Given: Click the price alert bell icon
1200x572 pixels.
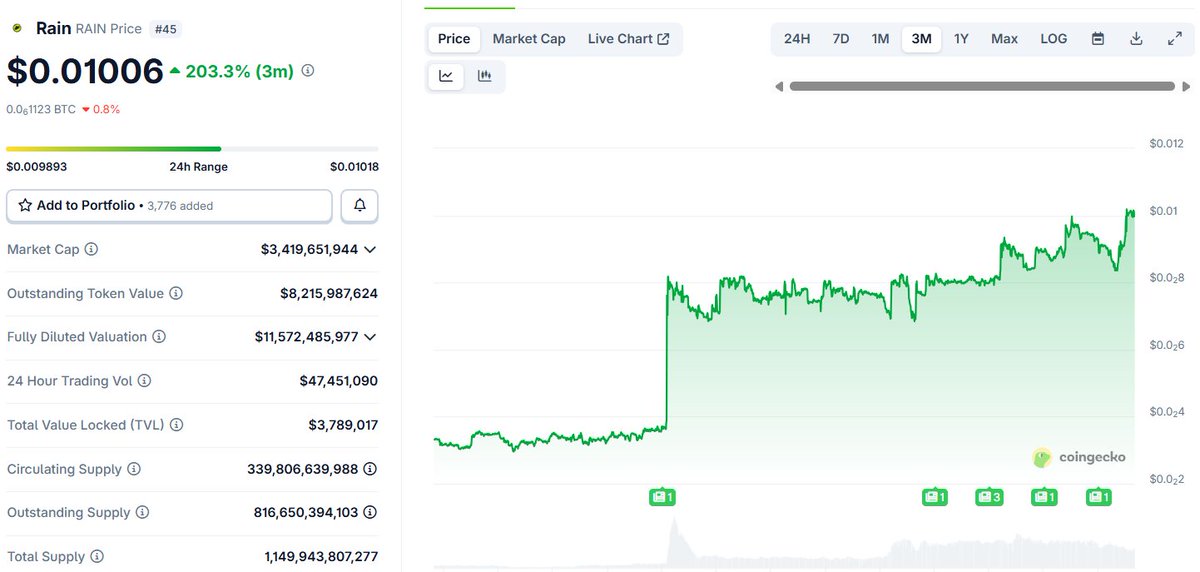Looking at the screenshot, I should [x=360, y=205].
